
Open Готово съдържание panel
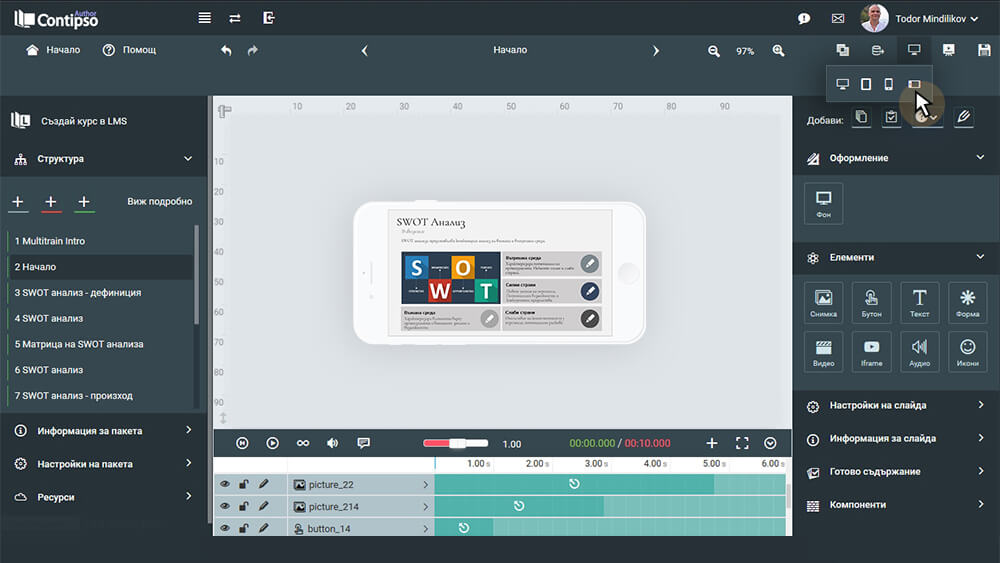896,472
